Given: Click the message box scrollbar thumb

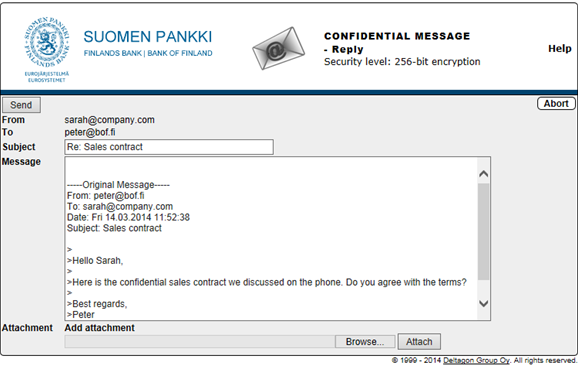Looking at the screenshot, I should point(484,232).
